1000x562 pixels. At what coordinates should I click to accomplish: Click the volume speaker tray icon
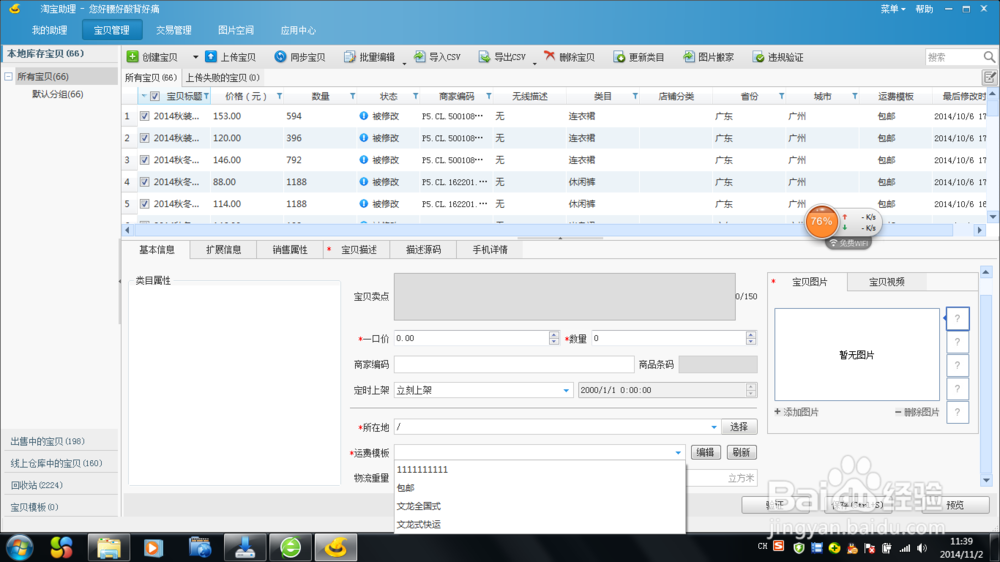tap(922, 548)
